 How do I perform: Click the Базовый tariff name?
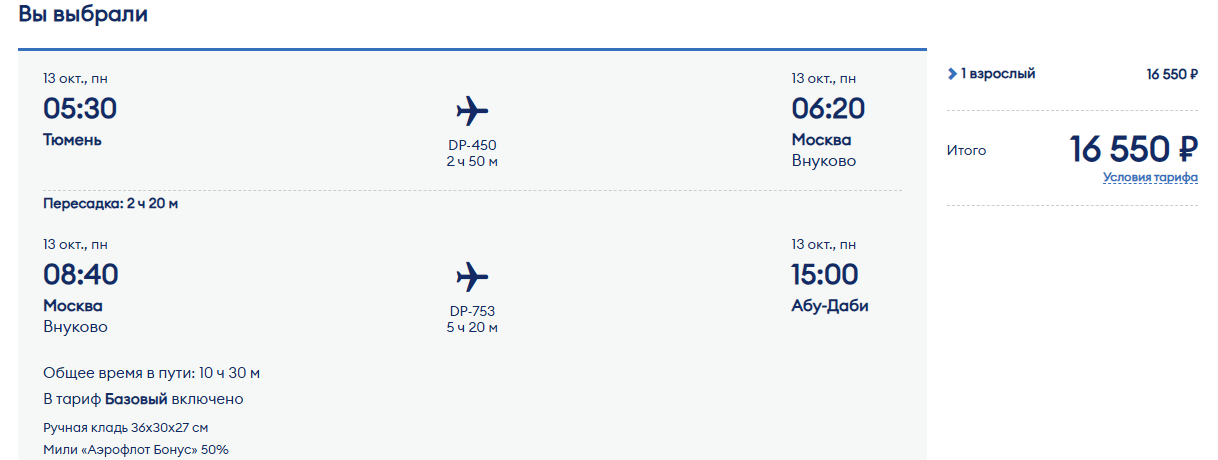click(137, 399)
